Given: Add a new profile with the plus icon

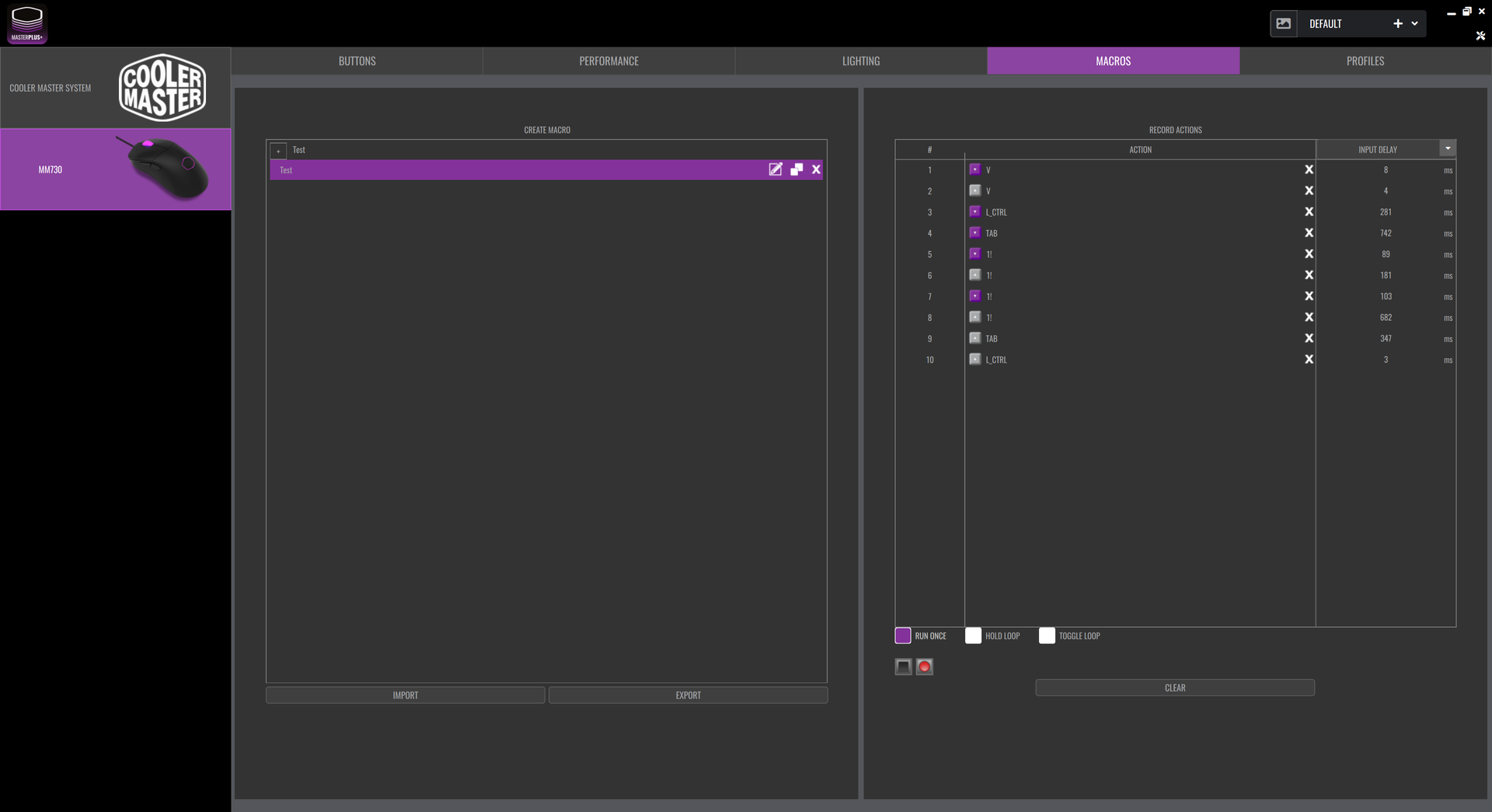Looking at the screenshot, I should pos(1398,24).
